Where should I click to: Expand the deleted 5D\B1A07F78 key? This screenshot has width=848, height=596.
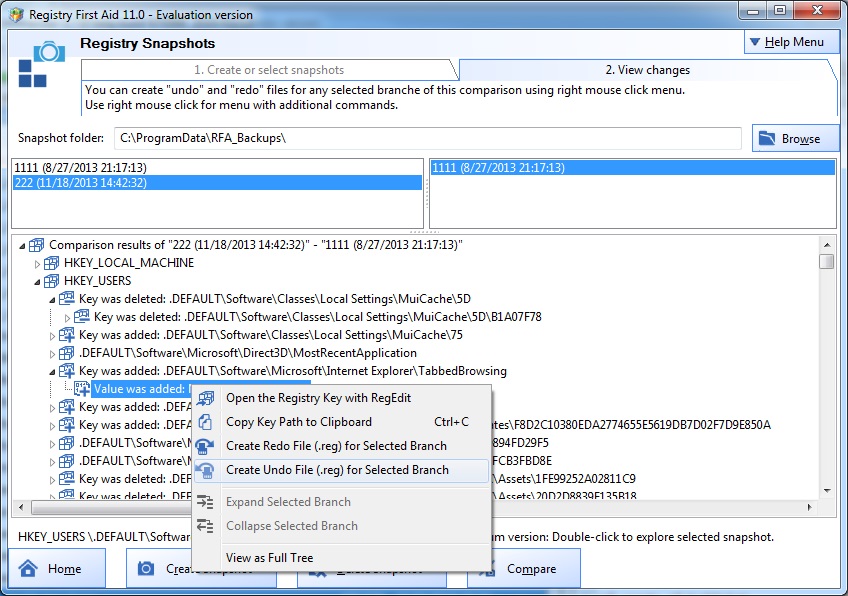(x=67, y=318)
